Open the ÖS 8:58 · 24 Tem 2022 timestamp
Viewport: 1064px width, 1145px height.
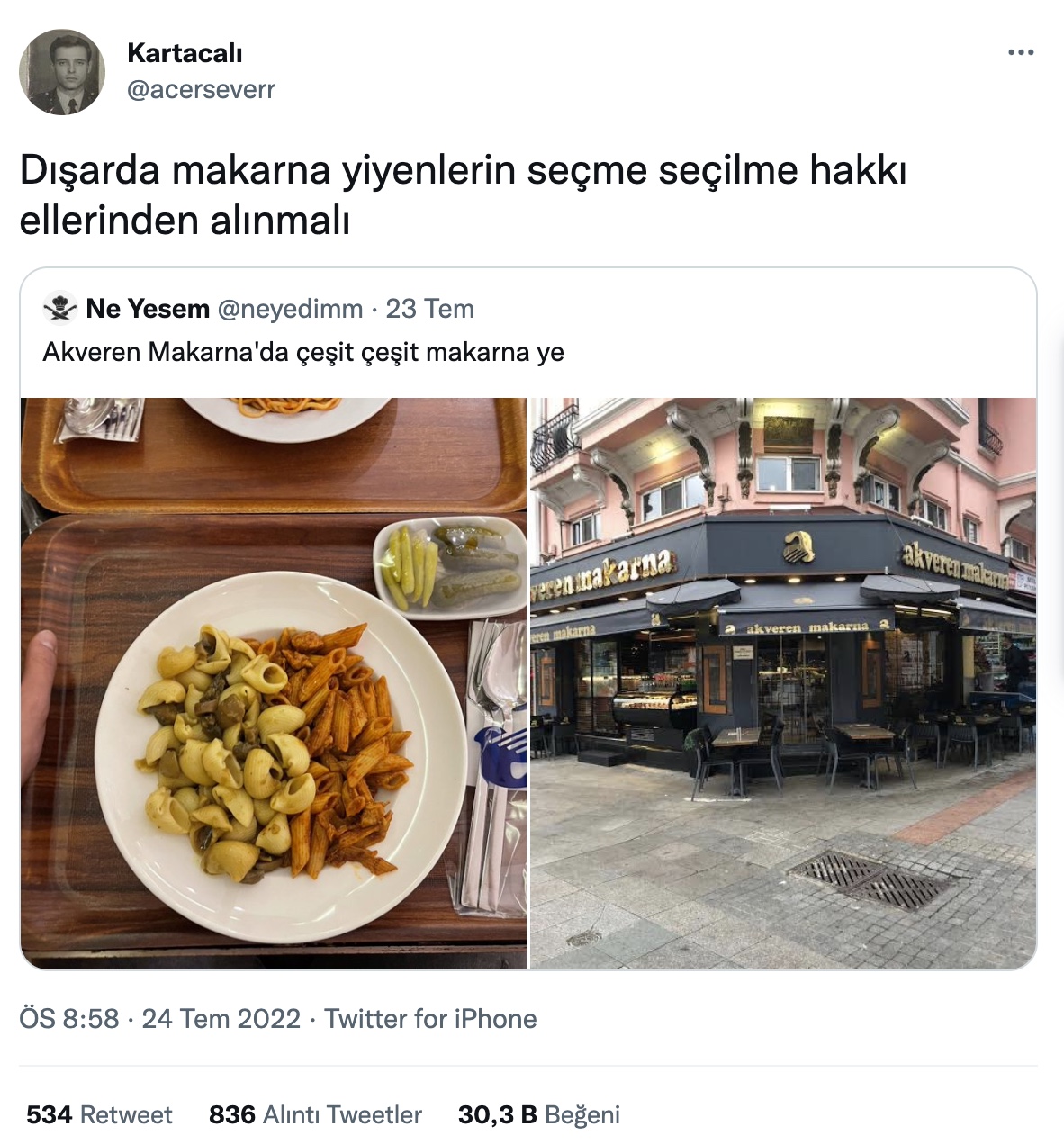pyautogui.click(x=159, y=1019)
